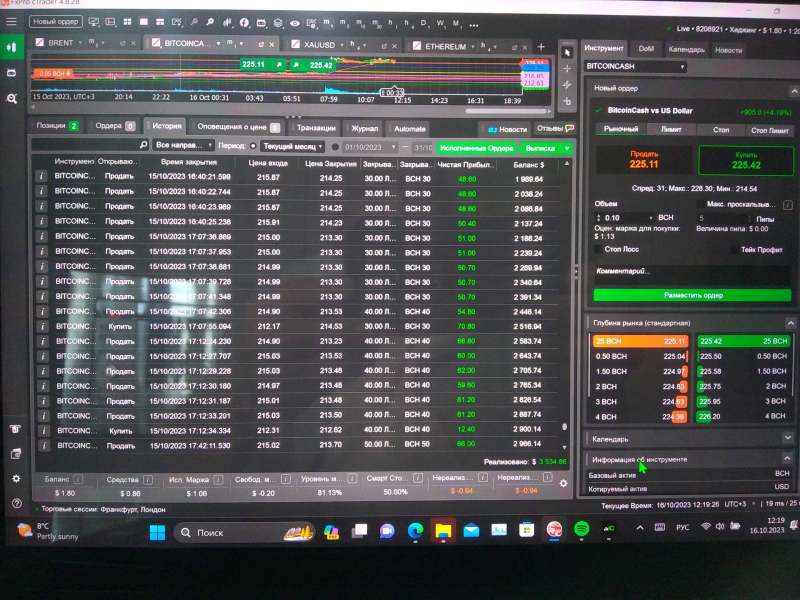Screen dimensions: 800x600
Task: Switch to the DoM tab
Action: pos(646,49)
